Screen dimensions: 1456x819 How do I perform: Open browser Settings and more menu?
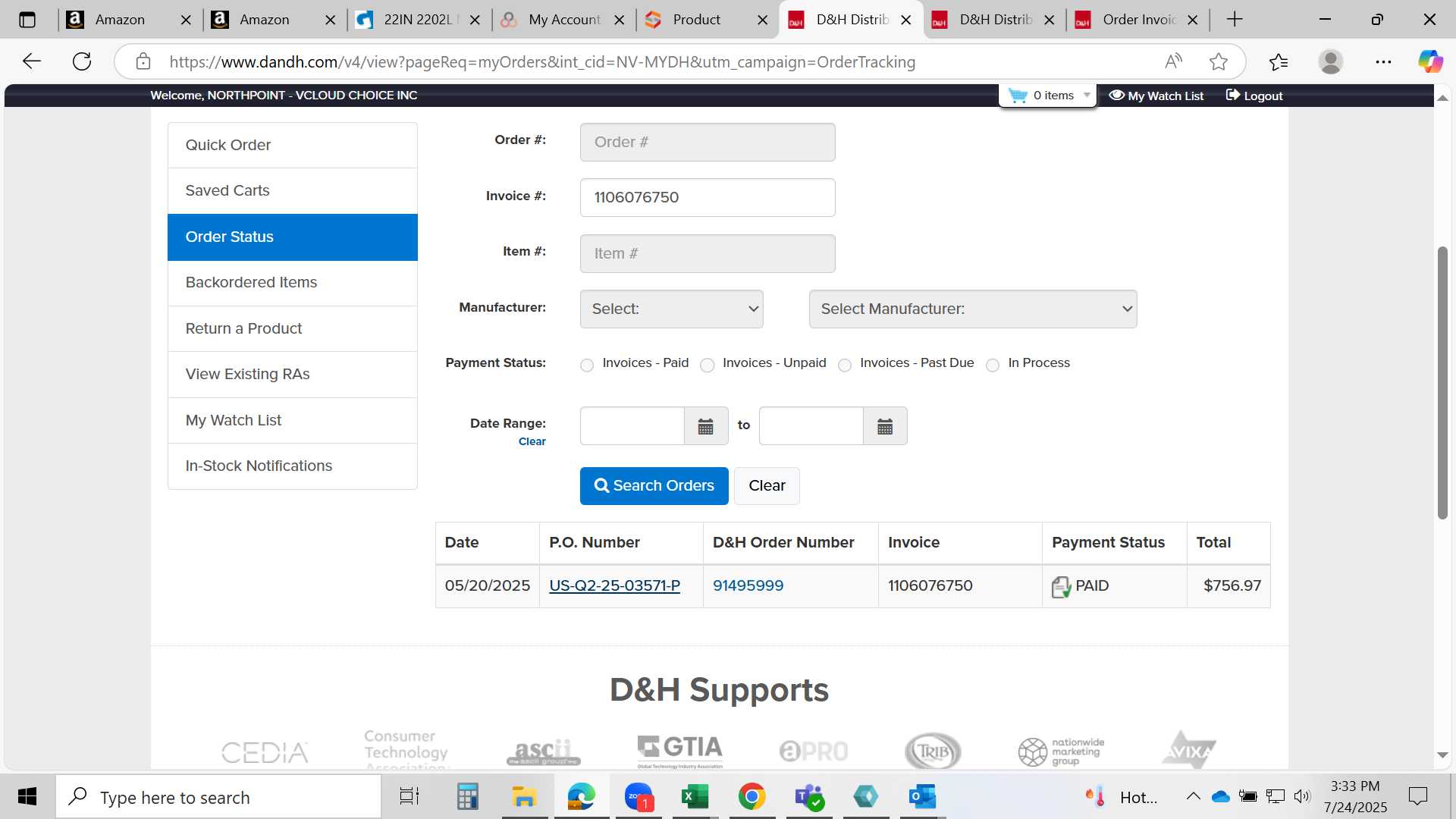point(1383,61)
